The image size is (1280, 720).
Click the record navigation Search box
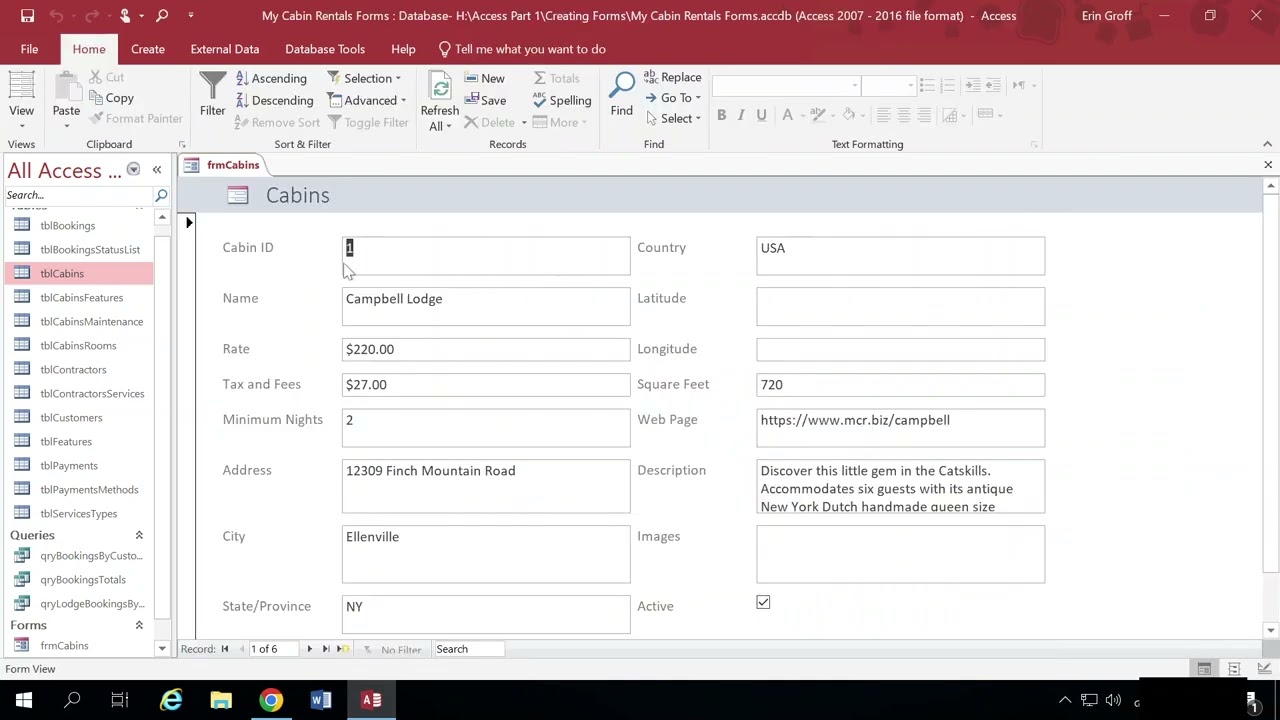[x=468, y=649]
